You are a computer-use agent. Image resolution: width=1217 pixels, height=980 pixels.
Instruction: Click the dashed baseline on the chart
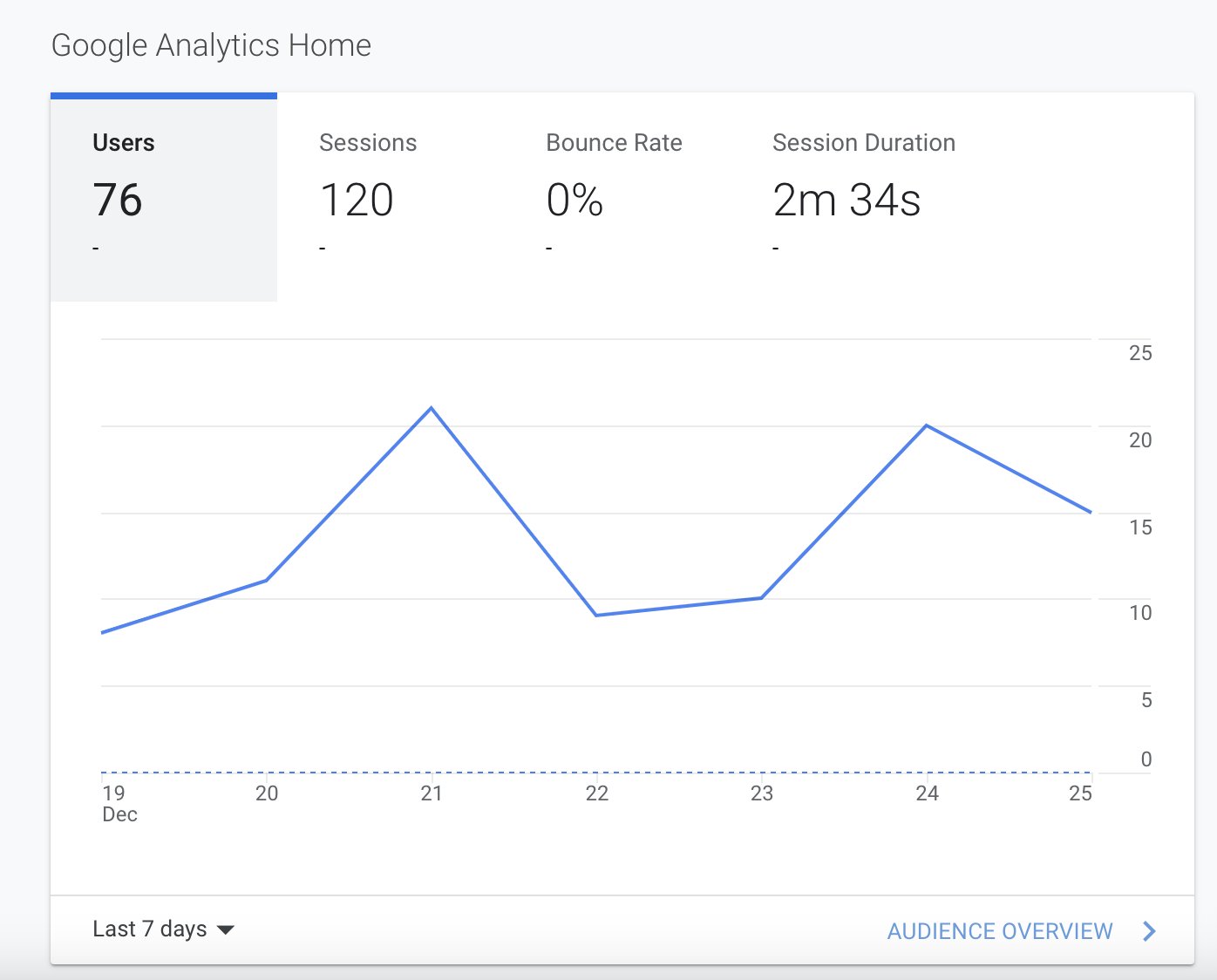click(596, 772)
